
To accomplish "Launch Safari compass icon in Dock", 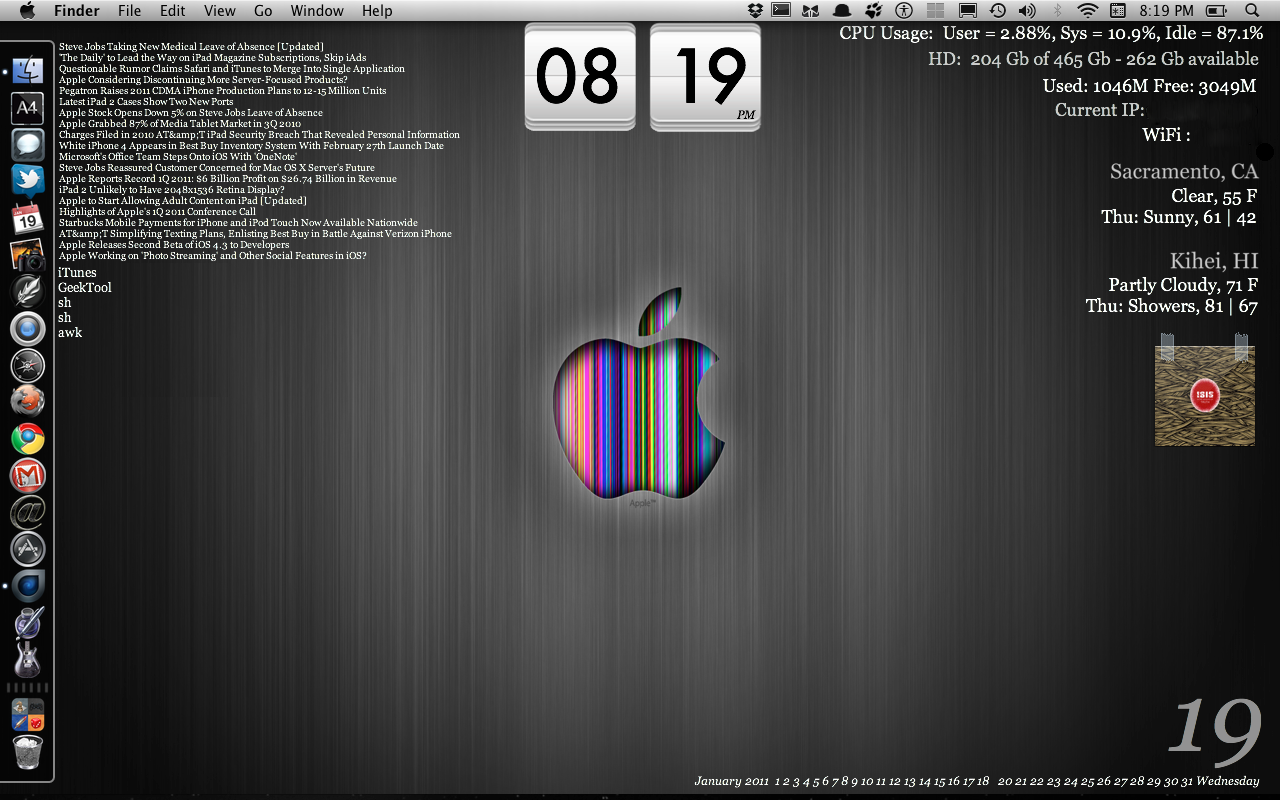I will 28,365.
